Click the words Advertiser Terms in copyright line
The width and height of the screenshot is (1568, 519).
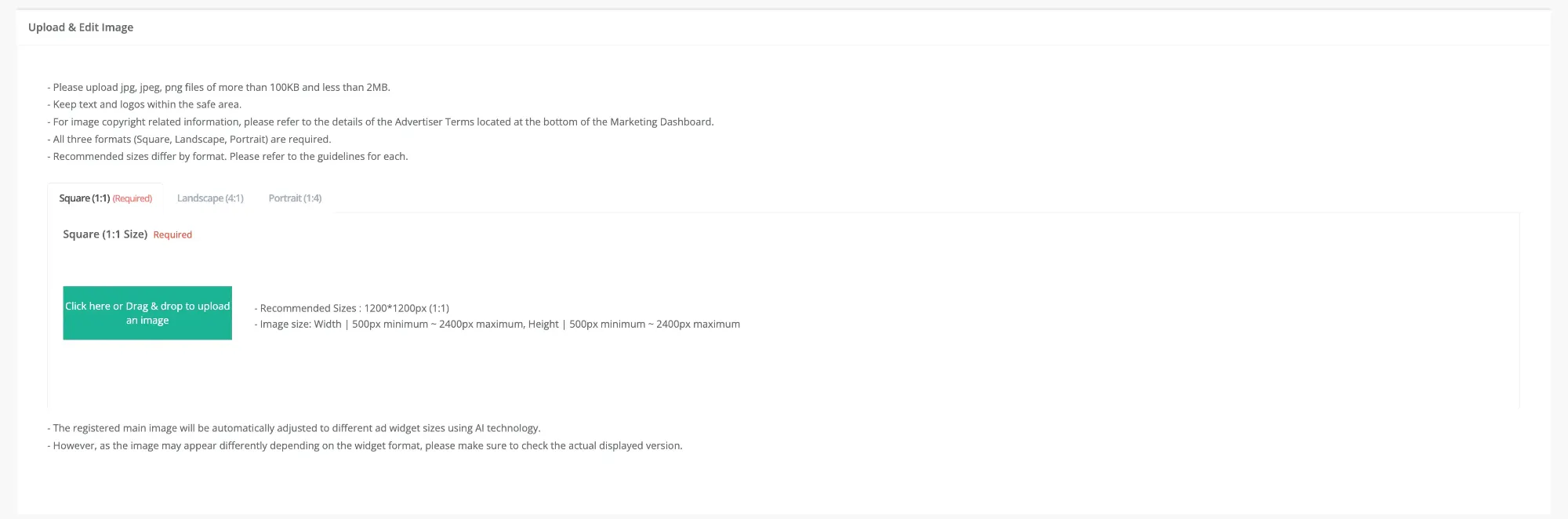click(x=434, y=122)
